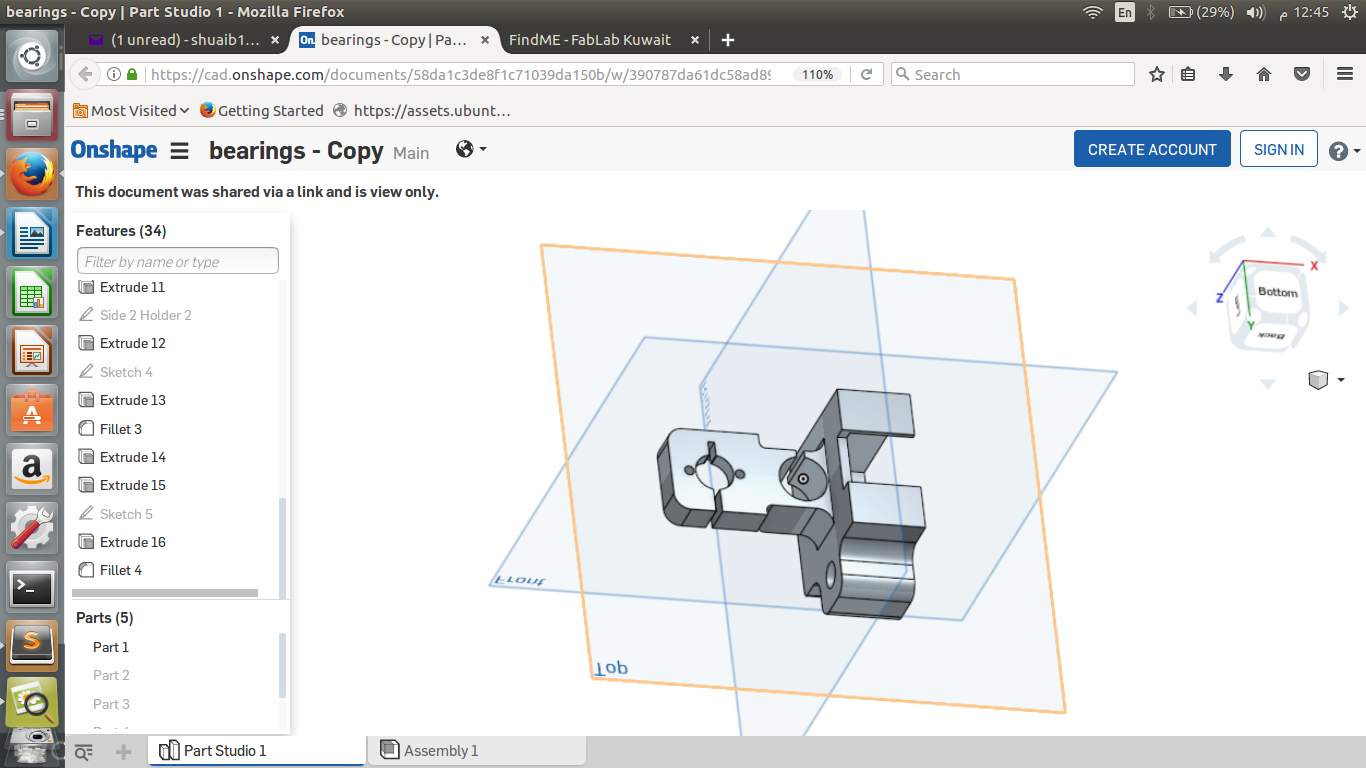Viewport: 1366px width, 768px height.
Task: Switch to the FindME - FabLab Kuwait tab
Action: point(590,40)
